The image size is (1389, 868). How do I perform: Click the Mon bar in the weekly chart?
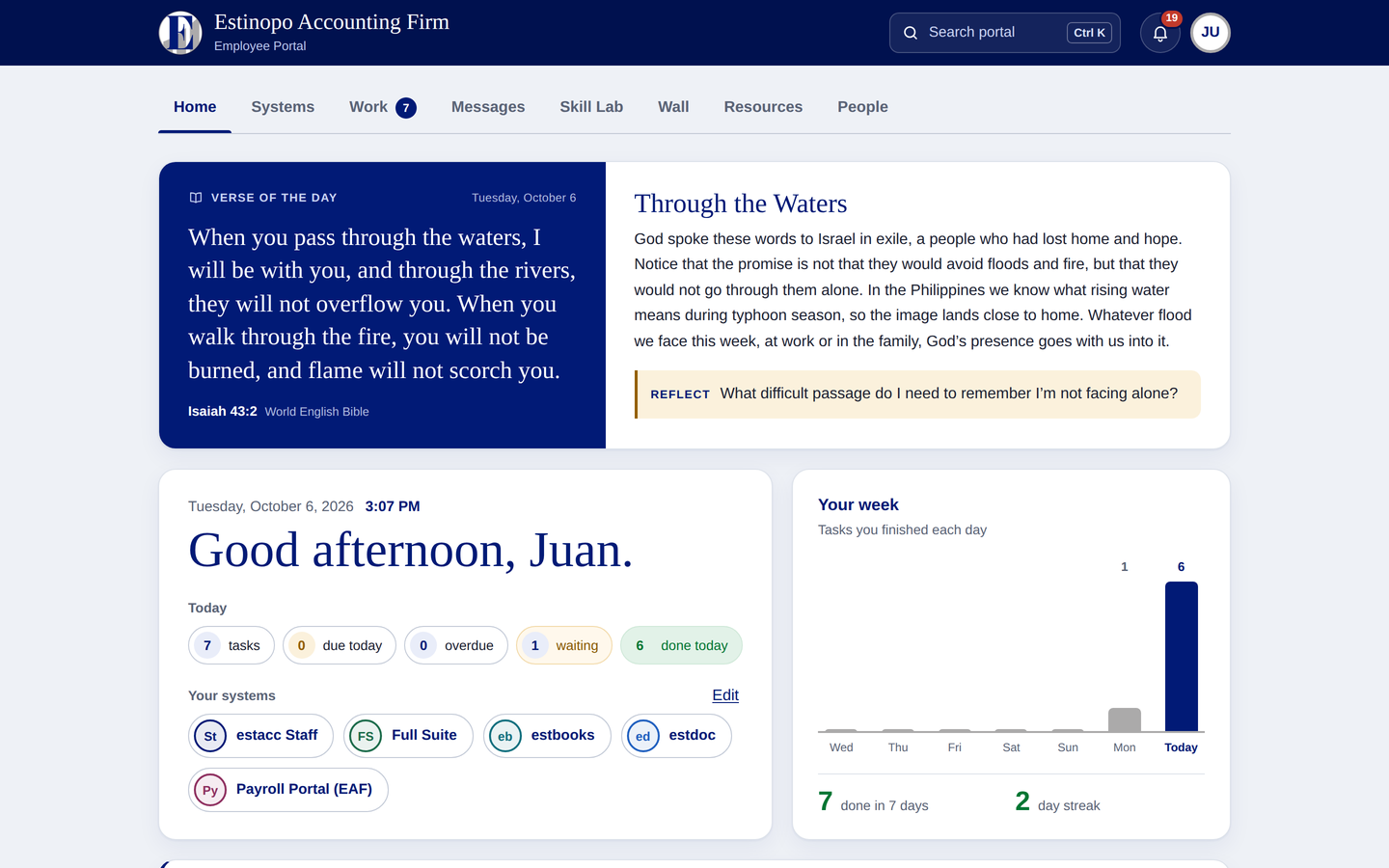[1125, 719]
